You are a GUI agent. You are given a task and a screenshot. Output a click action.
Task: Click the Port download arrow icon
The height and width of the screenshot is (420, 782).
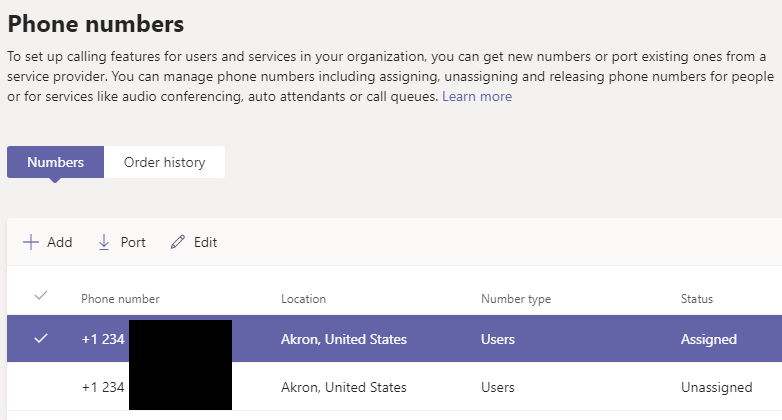click(104, 242)
